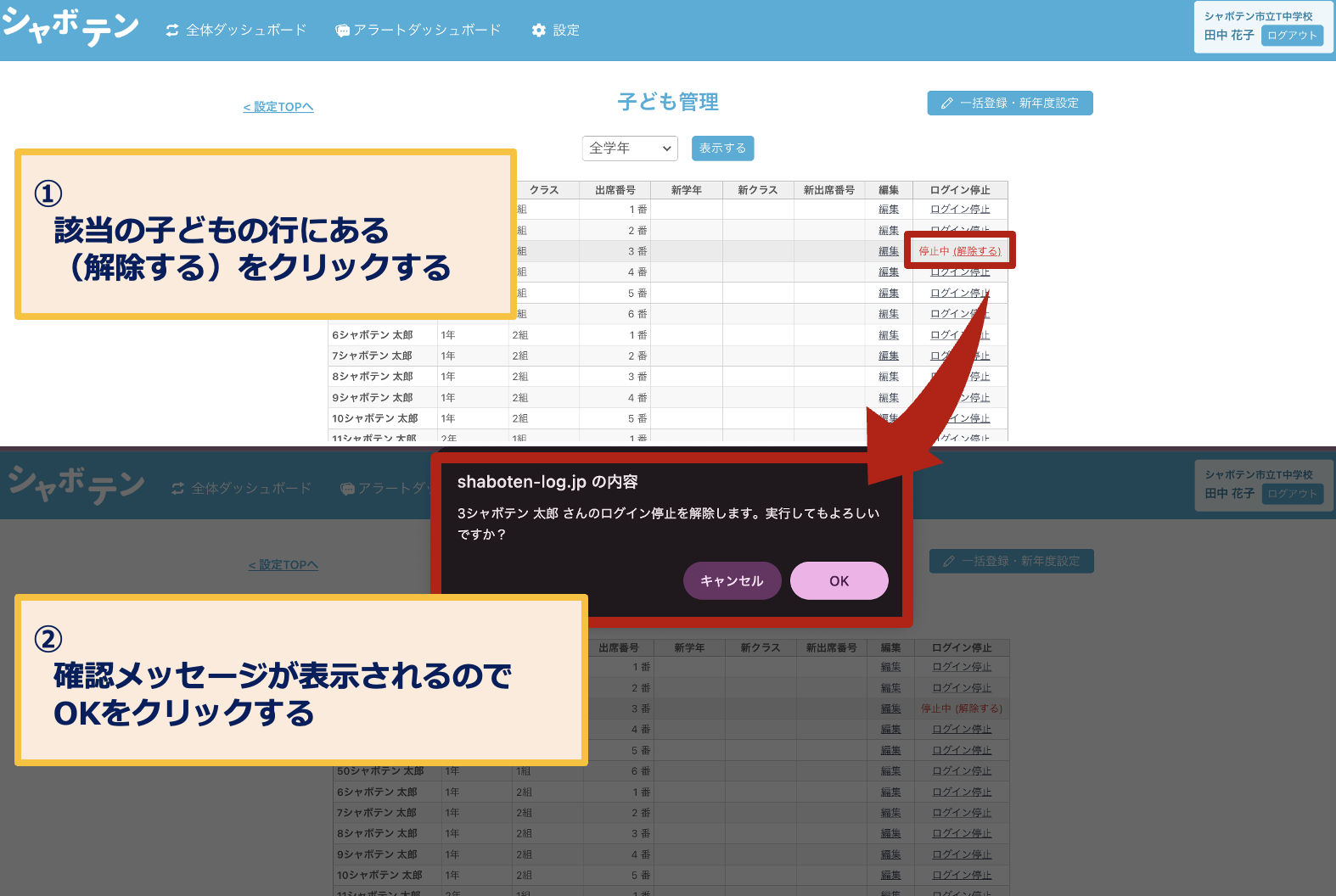Click dialog message about 3シャボテン 太郎
The height and width of the screenshot is (896, 1336).
pos(668,524)
